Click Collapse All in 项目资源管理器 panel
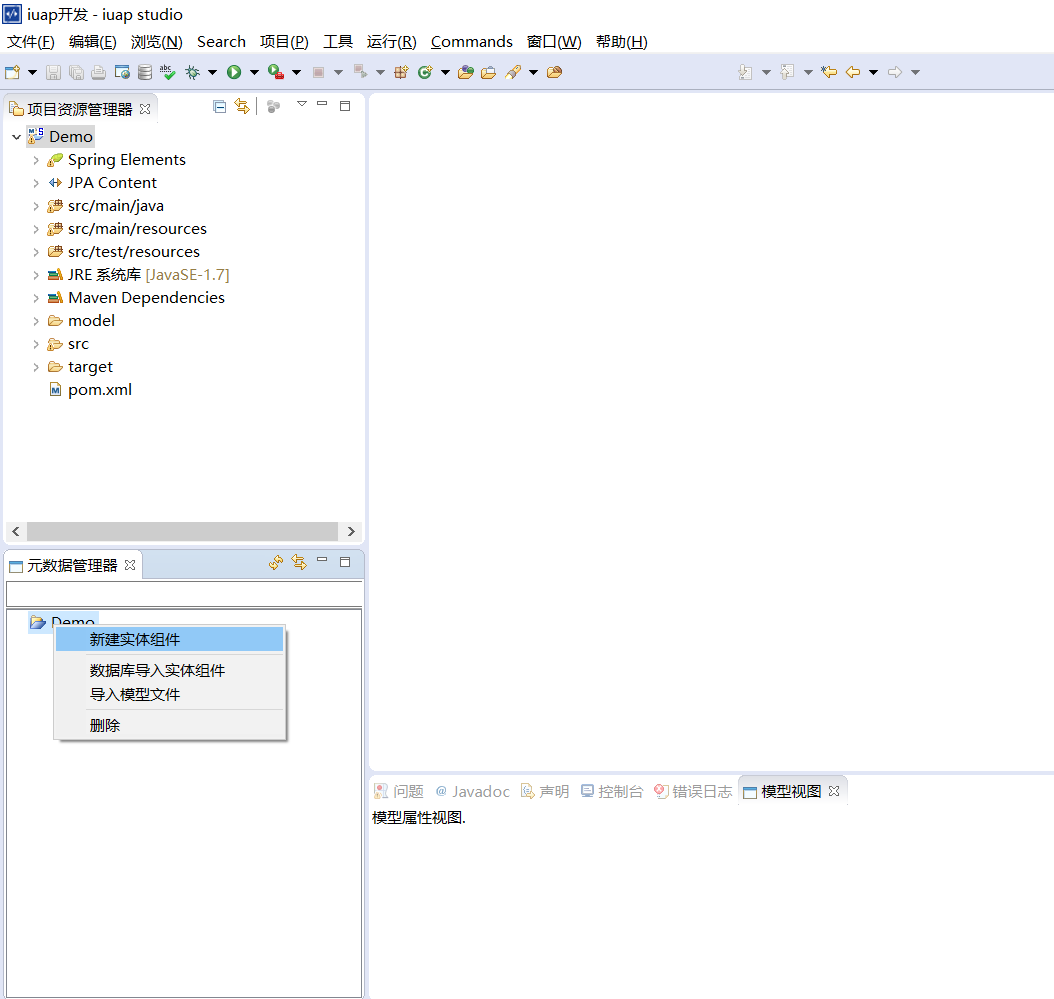 220,106
